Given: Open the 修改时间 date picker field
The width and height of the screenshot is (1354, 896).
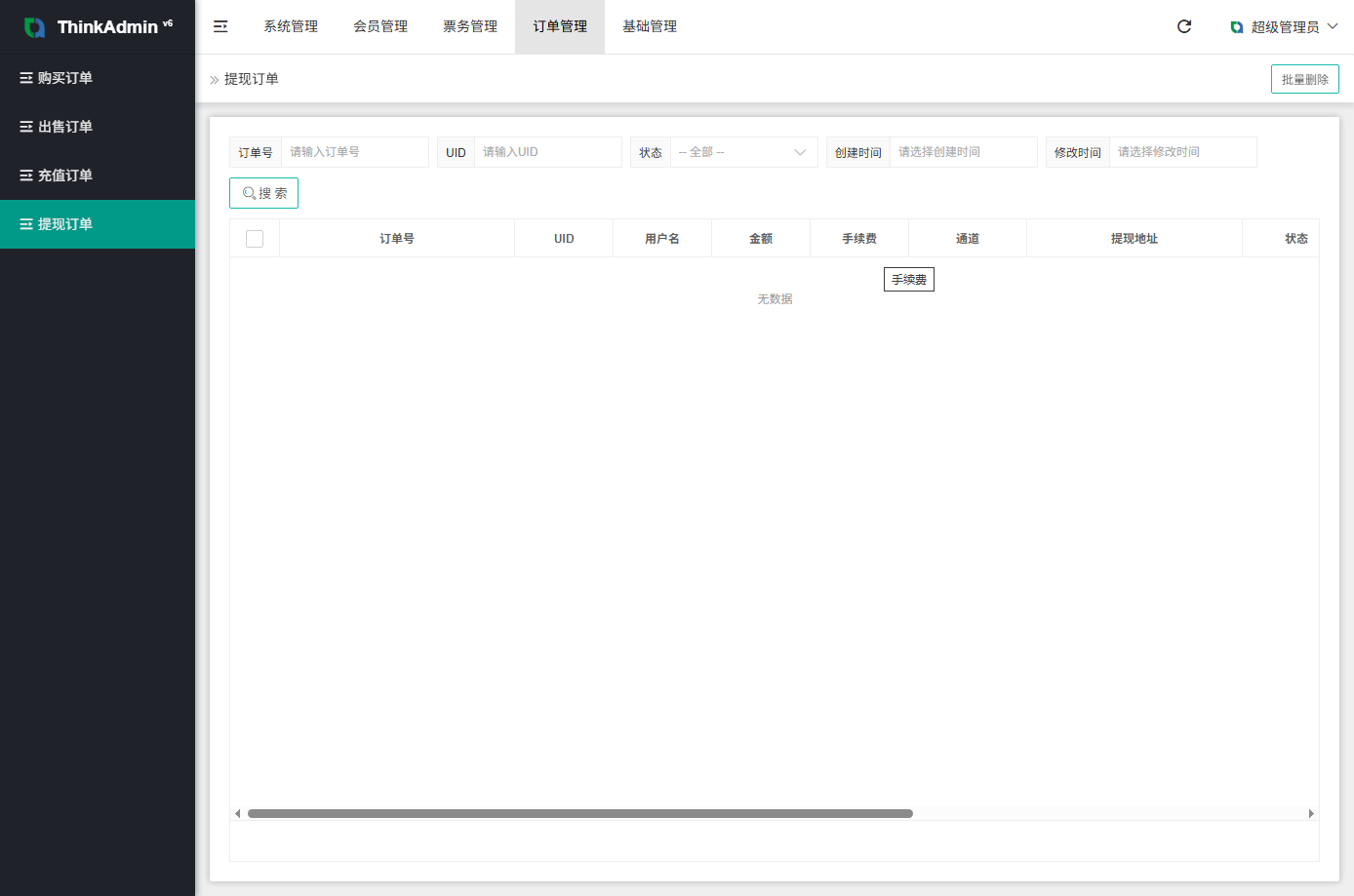Looking at the screenshot, I should (1183, 152).
